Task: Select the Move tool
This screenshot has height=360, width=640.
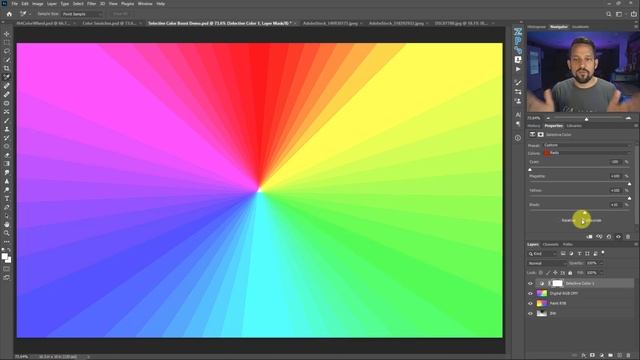Action: [x=7, y=34]
